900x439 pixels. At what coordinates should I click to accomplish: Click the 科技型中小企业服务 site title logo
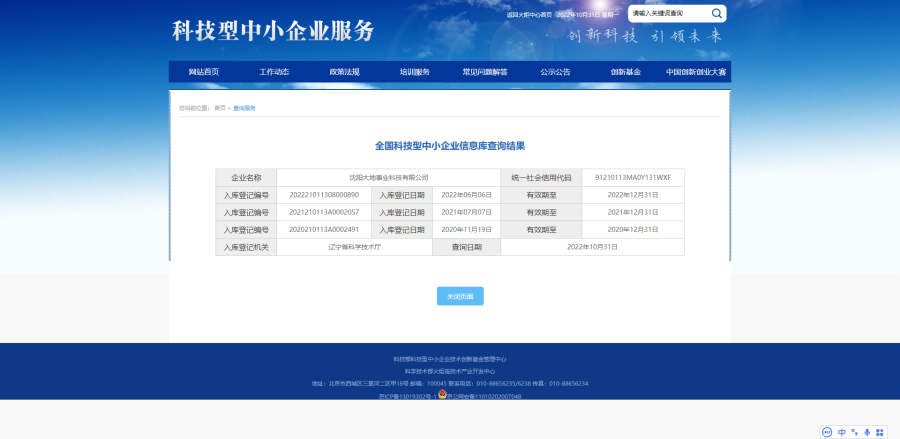pyautogui.click(x=273, y=30)
